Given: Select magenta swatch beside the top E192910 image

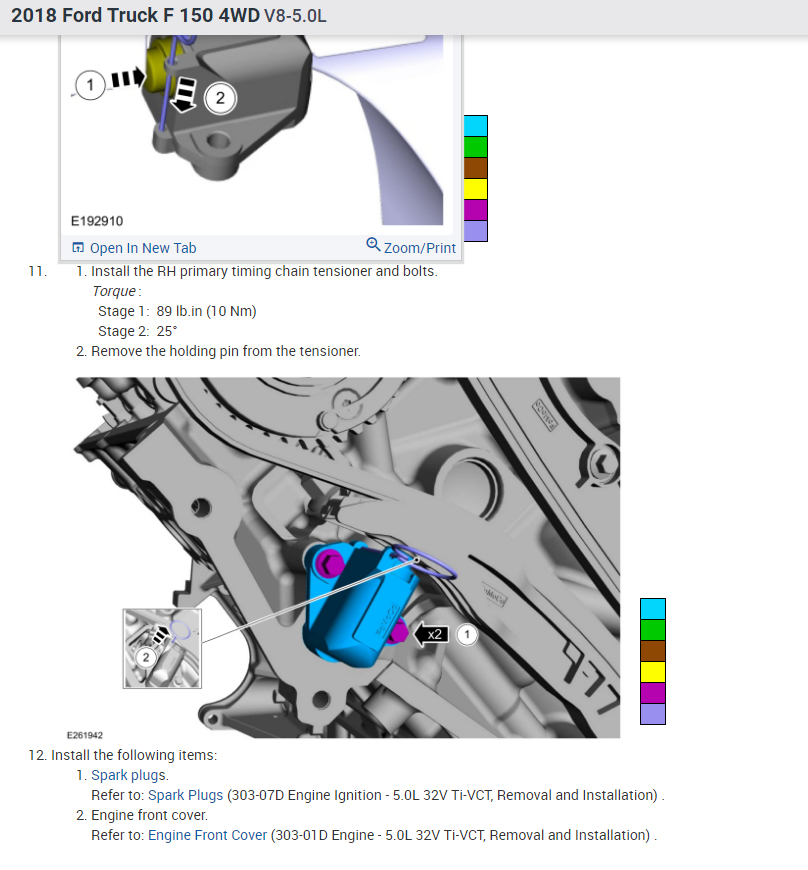Looking at the screenshot, I should point(476,210).
